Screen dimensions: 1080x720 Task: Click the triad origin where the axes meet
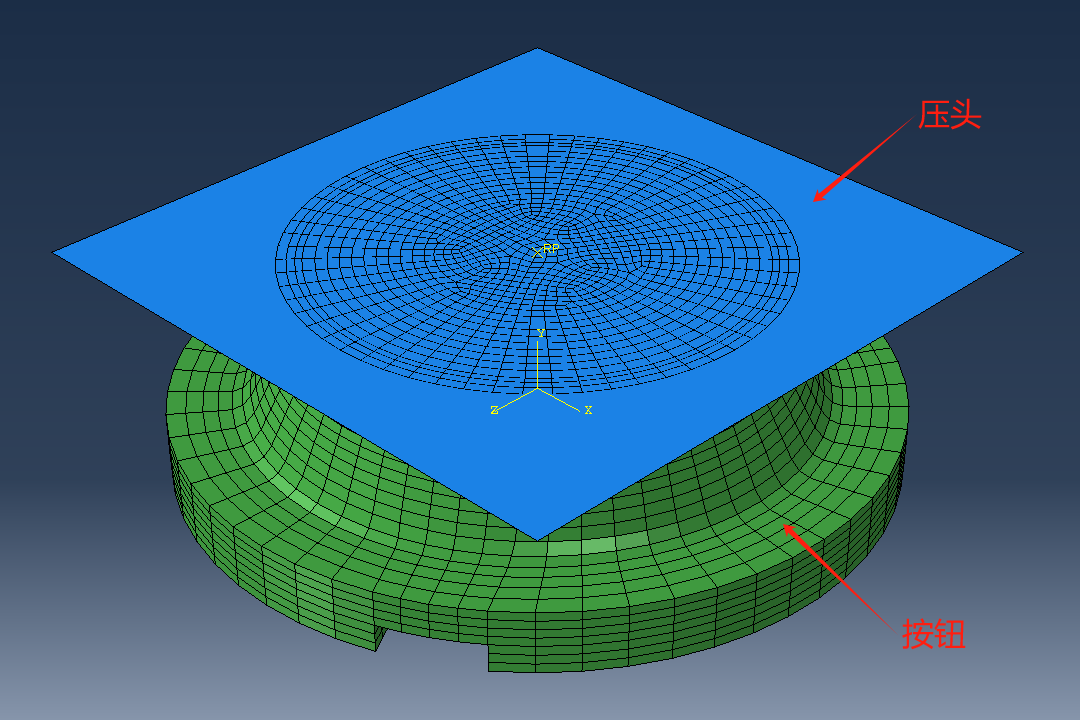[x=539, y=388]
